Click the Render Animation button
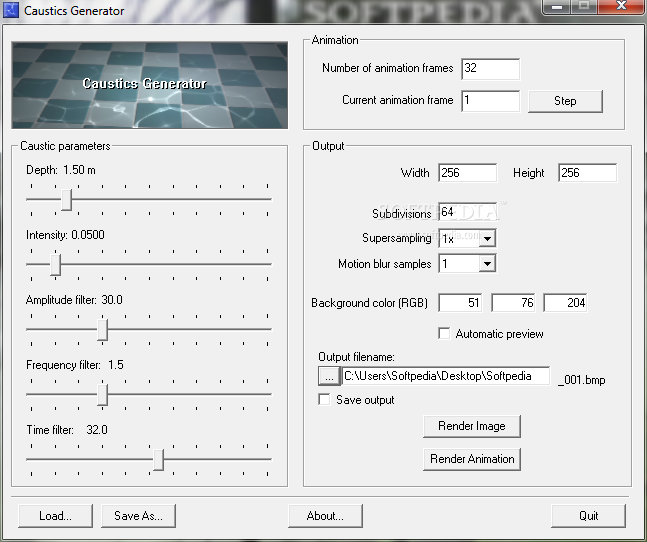Viewport: 647px width, 542px height. click(472, 459)
